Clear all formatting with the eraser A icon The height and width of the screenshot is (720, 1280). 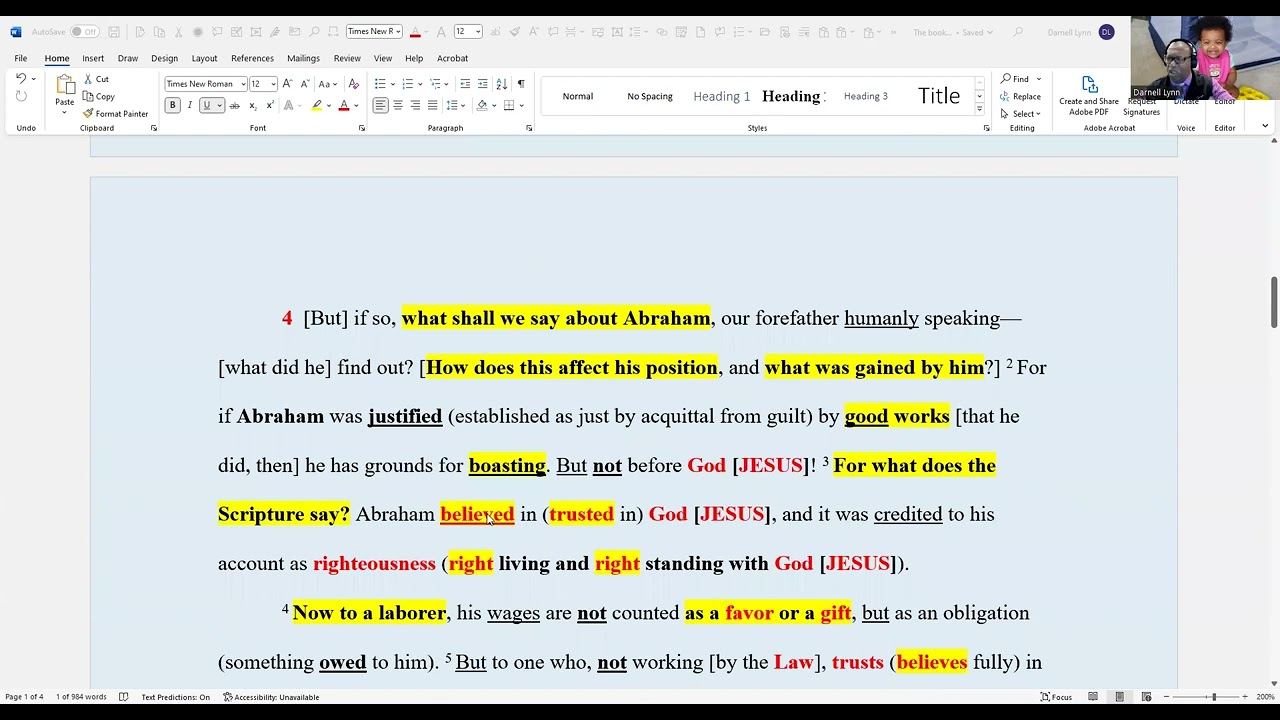353,84
